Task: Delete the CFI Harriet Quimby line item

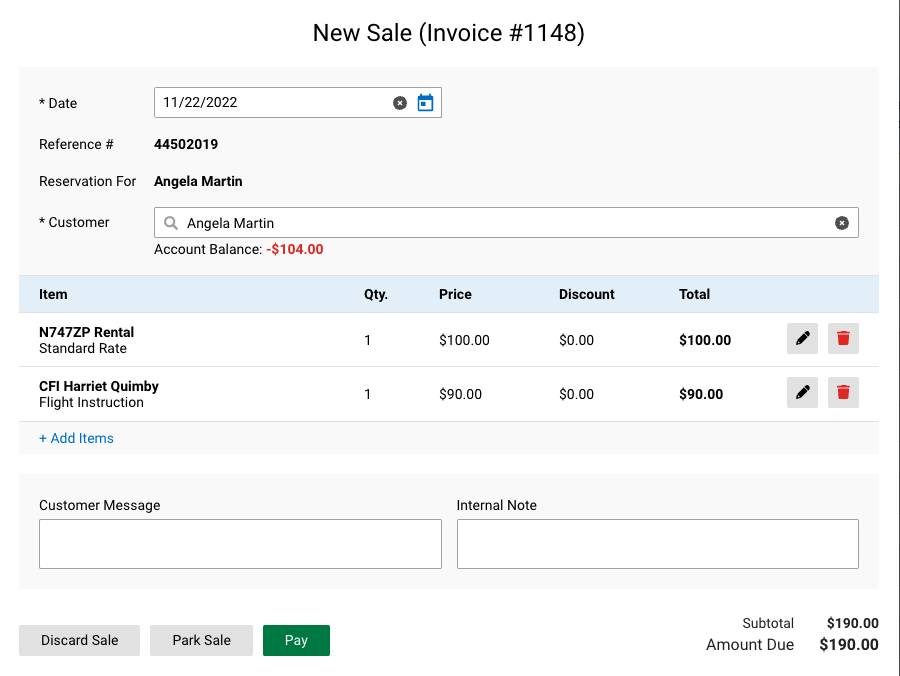Action: [x=843, y=393]
